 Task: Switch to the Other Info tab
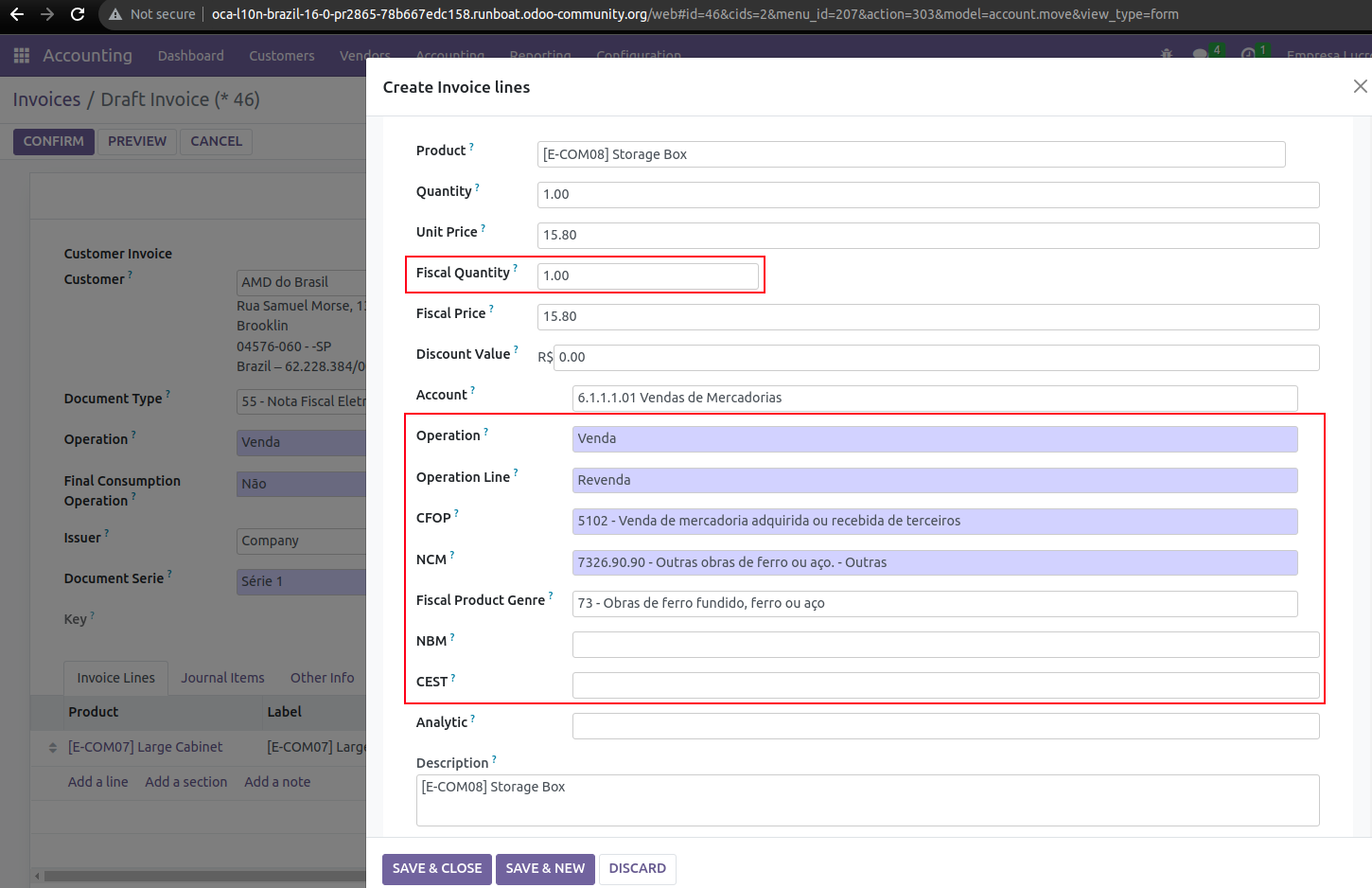(322, 678)
